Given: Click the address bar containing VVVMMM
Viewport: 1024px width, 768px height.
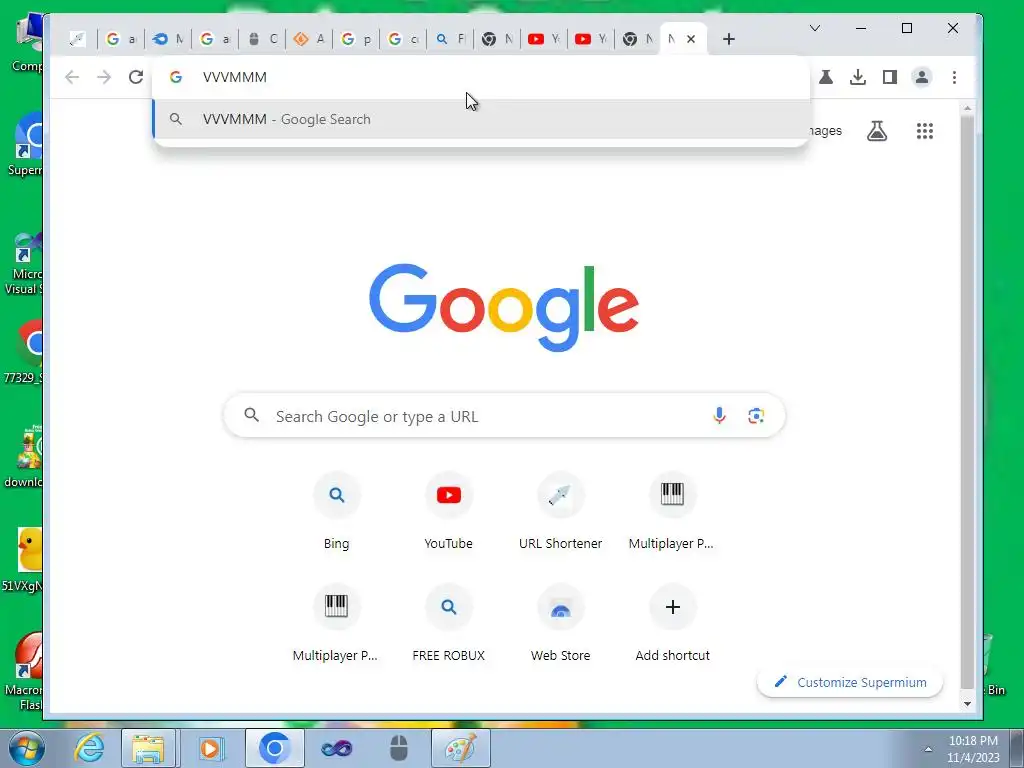Looking at the screenshot, I should point(481,77).
